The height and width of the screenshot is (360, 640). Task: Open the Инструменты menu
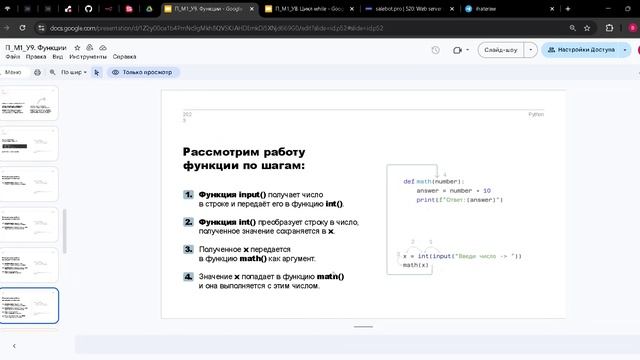point(88,57)
